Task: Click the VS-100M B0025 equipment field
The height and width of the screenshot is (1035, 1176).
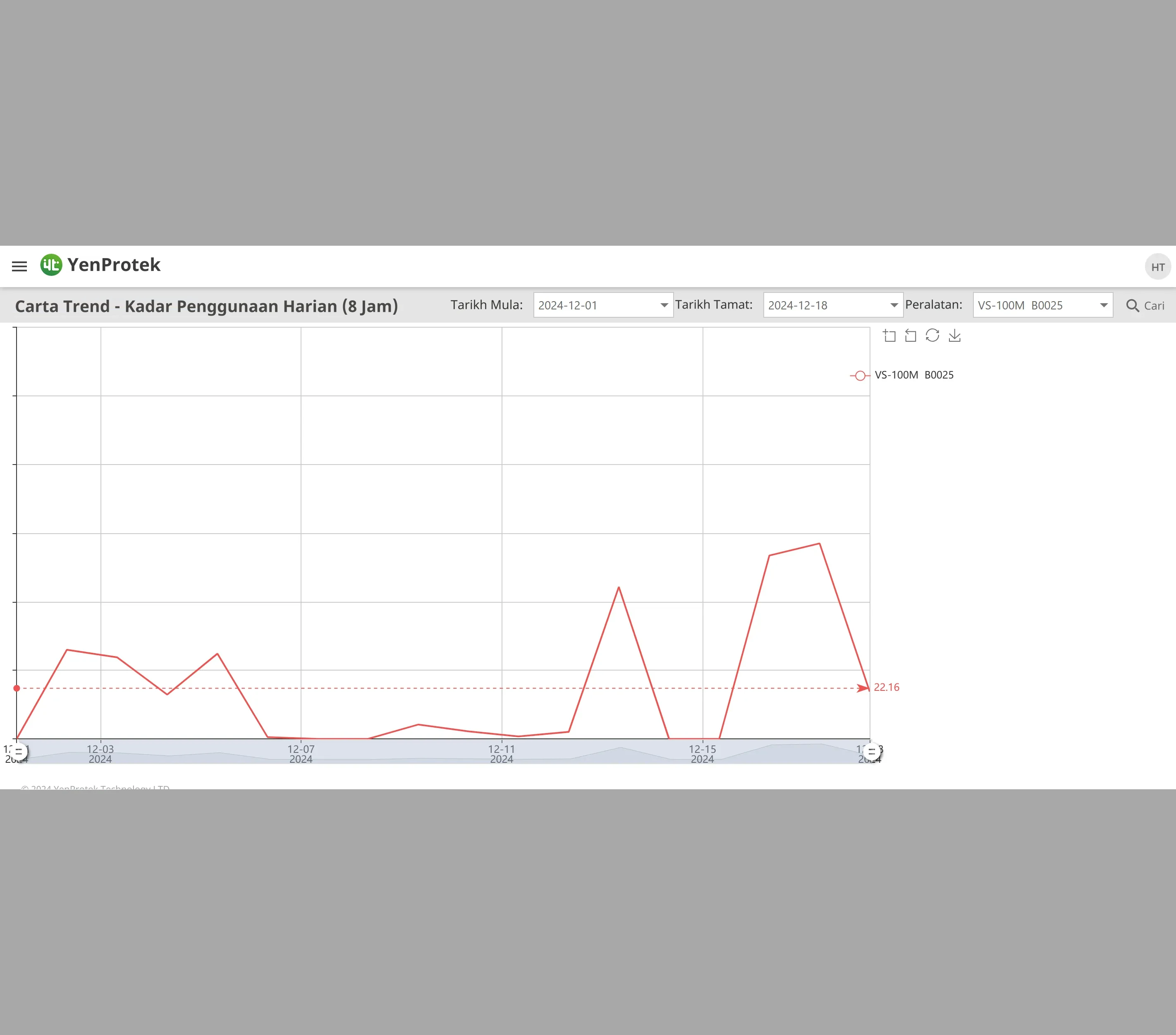Action: (x=1042, y=305)
